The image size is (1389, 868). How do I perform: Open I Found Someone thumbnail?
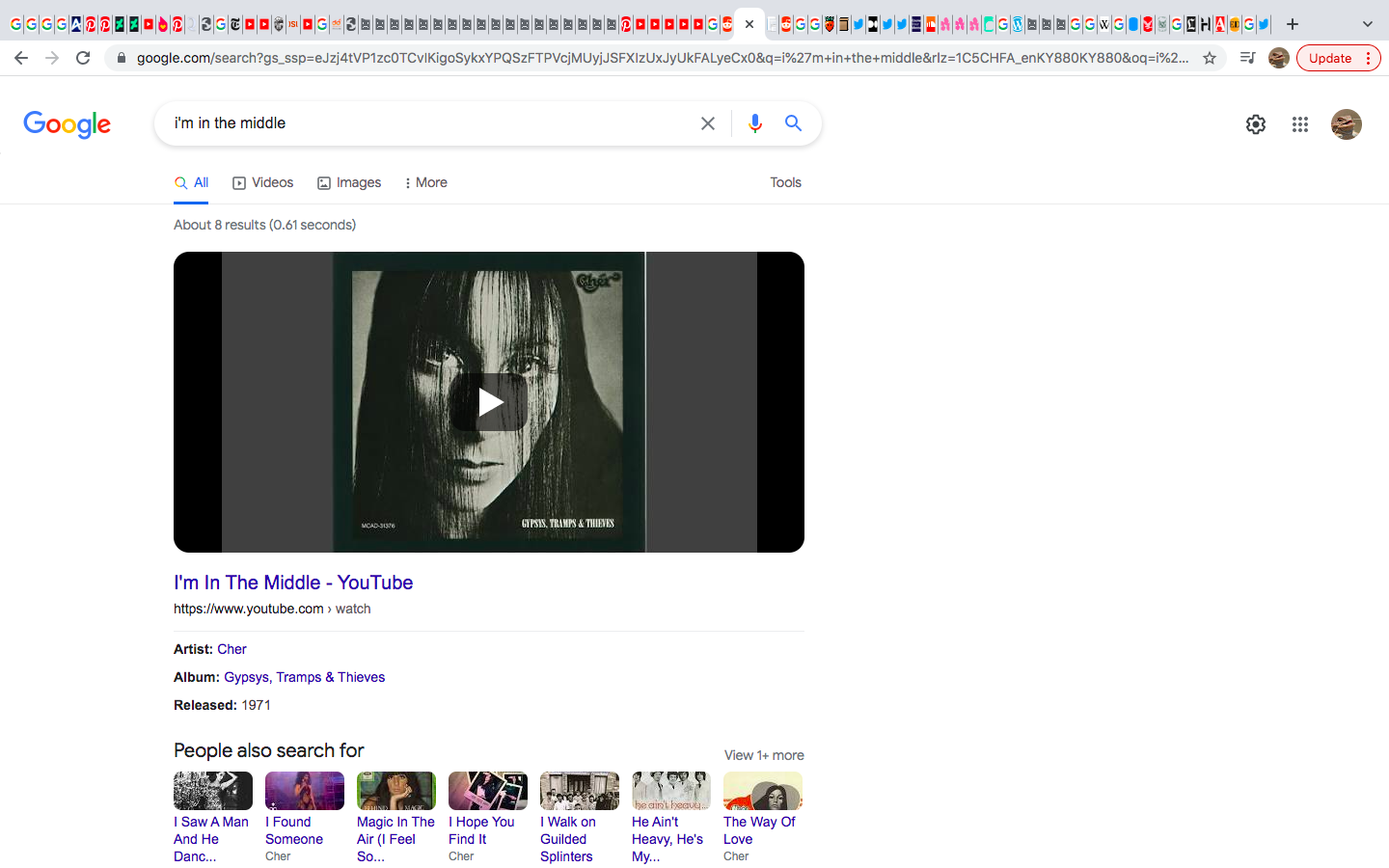(x=305, y=791)
